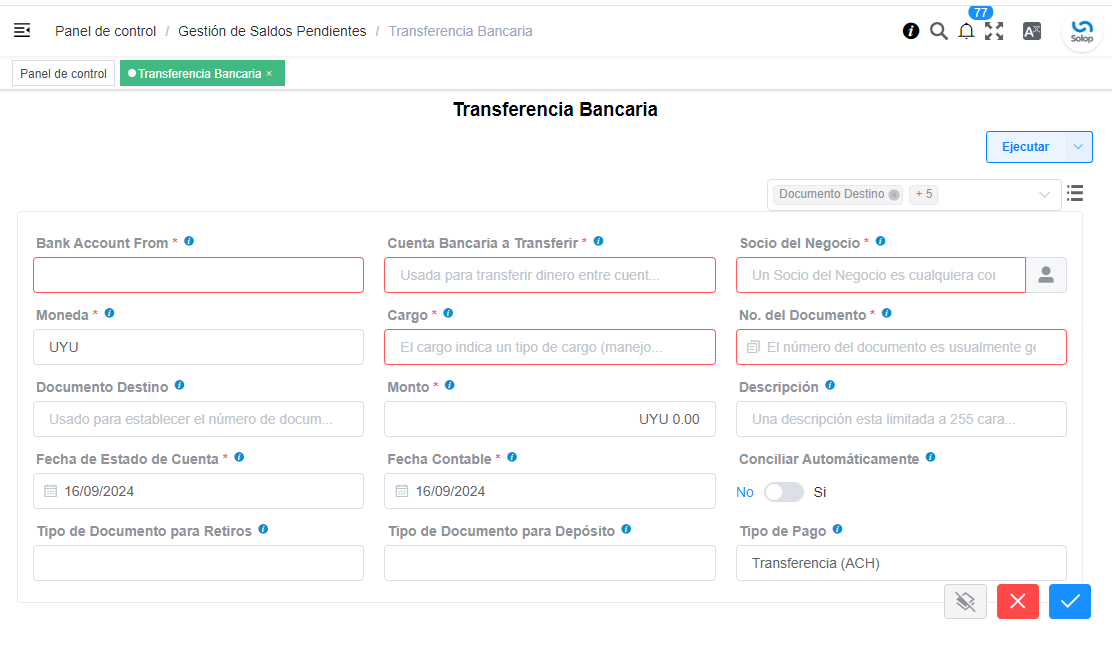
Task: Click the info icon in top bar
Action: tap(911, 31)
